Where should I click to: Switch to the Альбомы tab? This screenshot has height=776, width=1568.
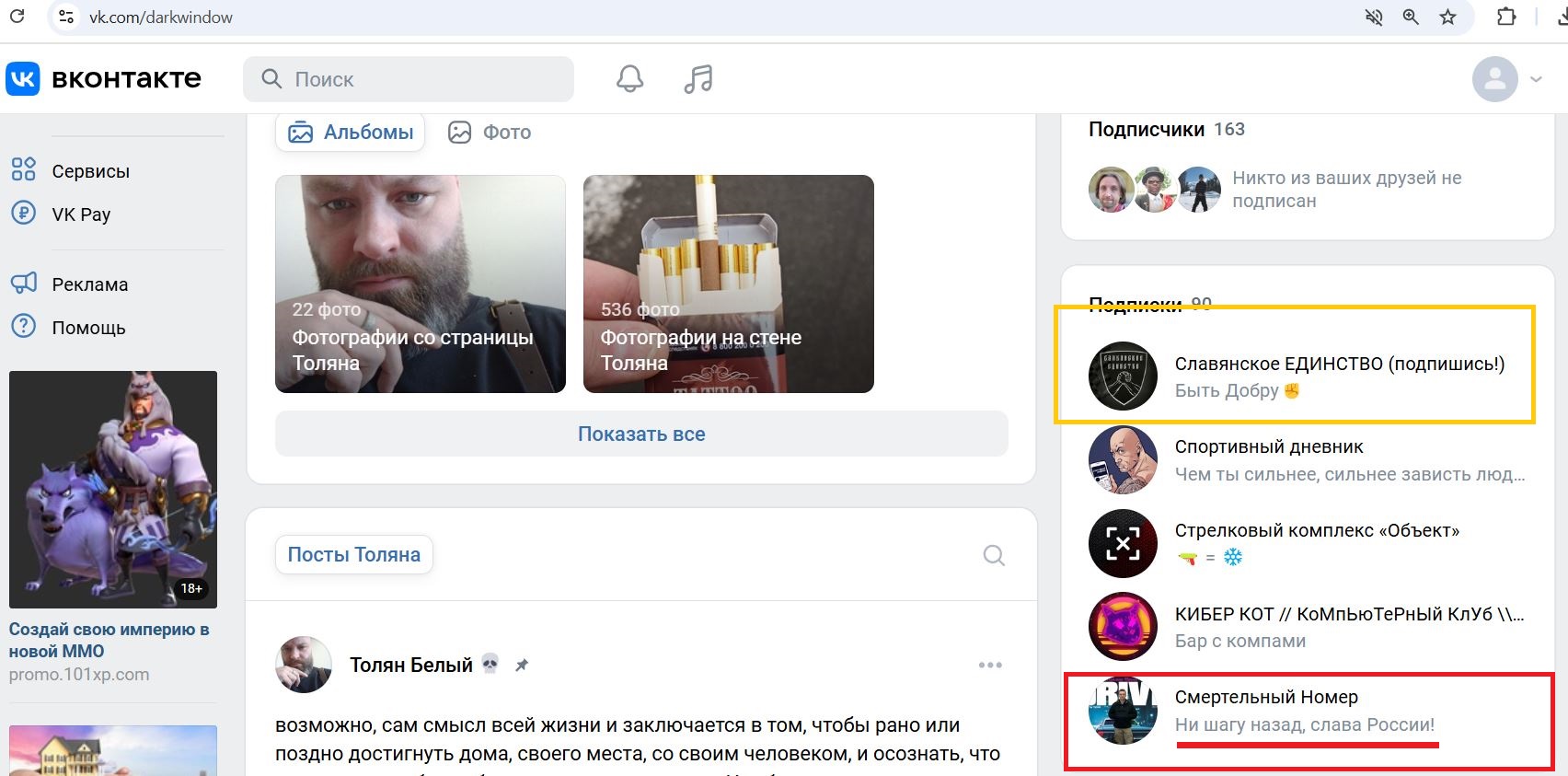351,133
